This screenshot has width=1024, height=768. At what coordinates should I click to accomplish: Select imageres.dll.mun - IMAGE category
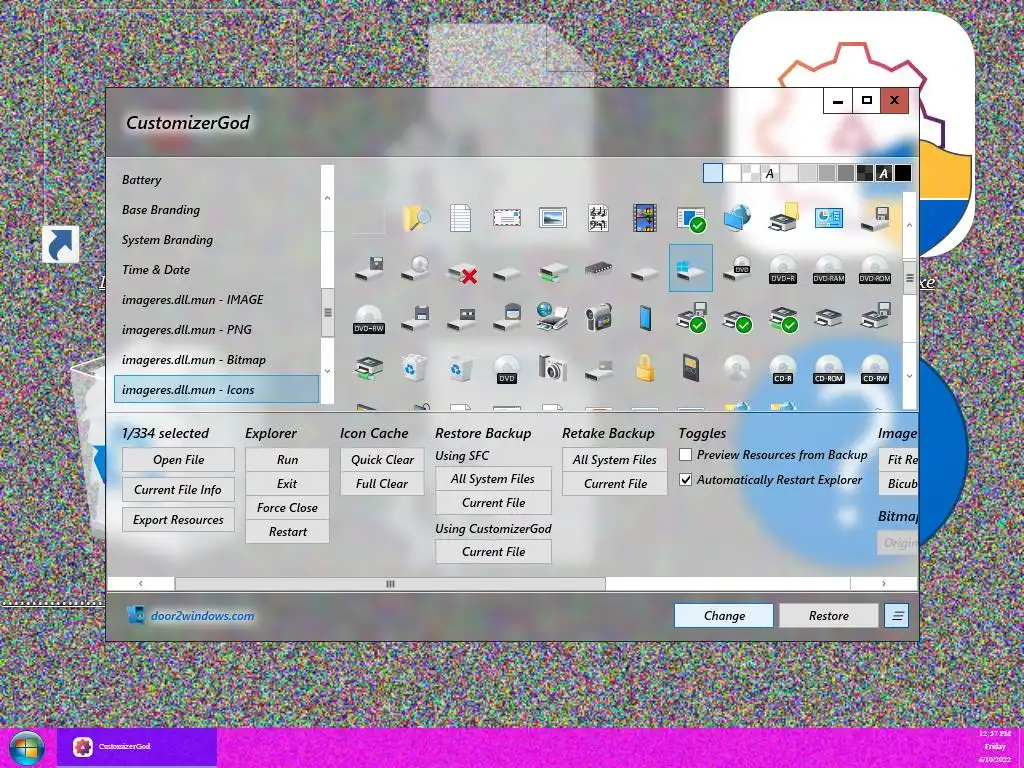pos(216,300)
